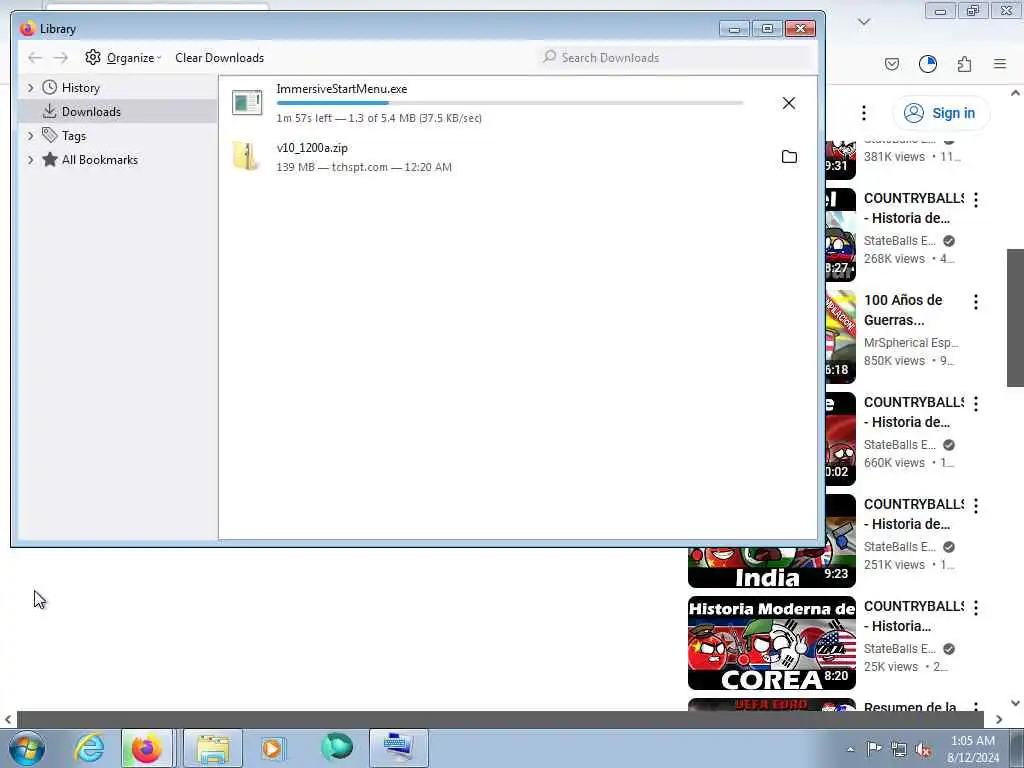
Task: Open containing folder for v10_1200a.zip
Action: [x=789, y=157]
